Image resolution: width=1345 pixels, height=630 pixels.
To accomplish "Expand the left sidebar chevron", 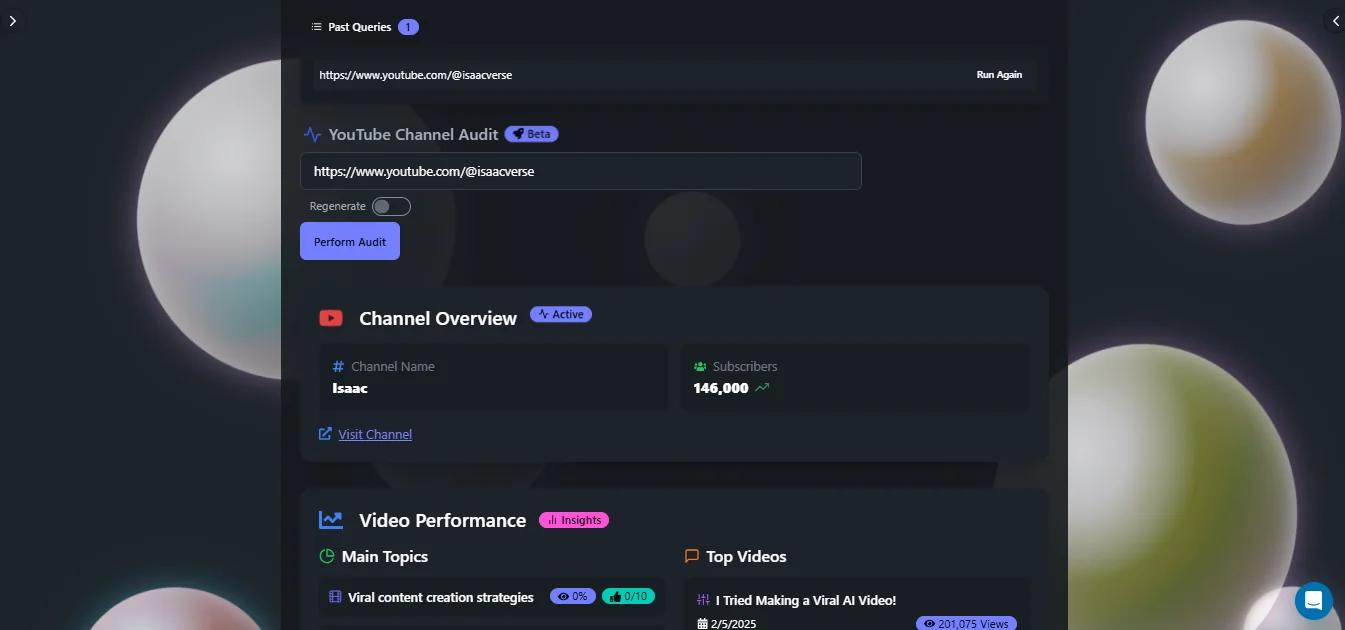I will click(12, 20).
